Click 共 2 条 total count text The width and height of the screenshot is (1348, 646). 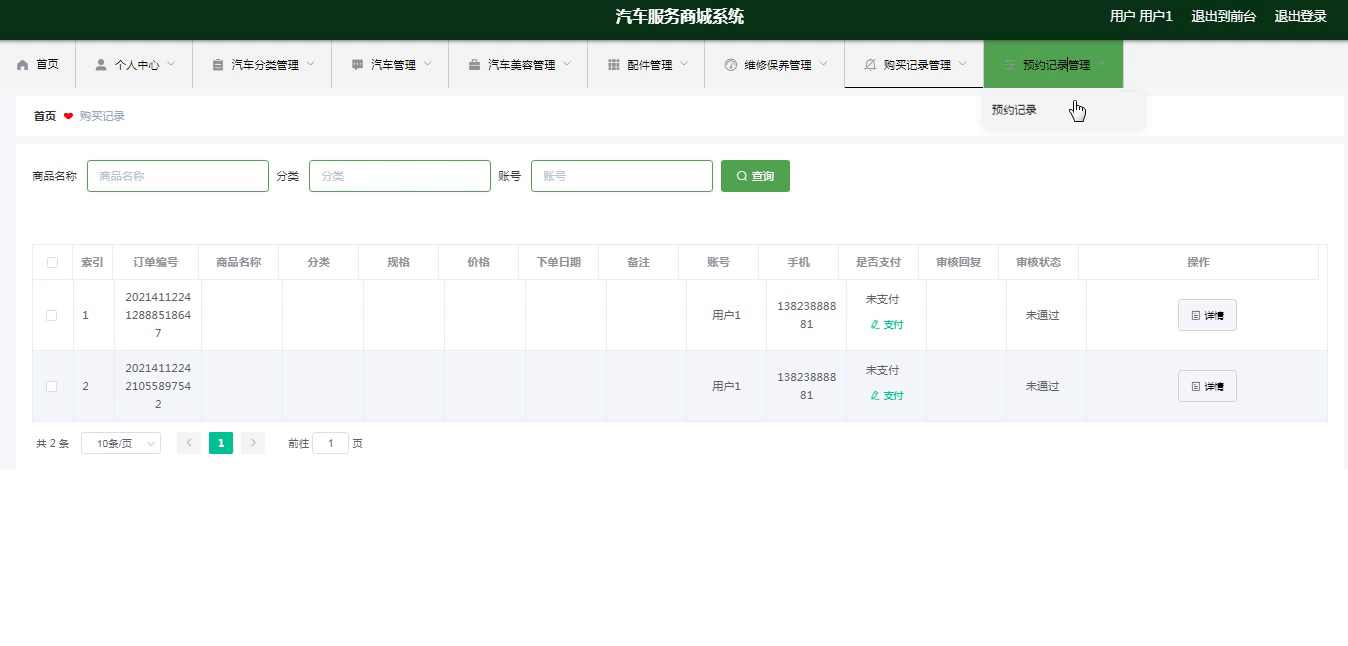[52, 444]
